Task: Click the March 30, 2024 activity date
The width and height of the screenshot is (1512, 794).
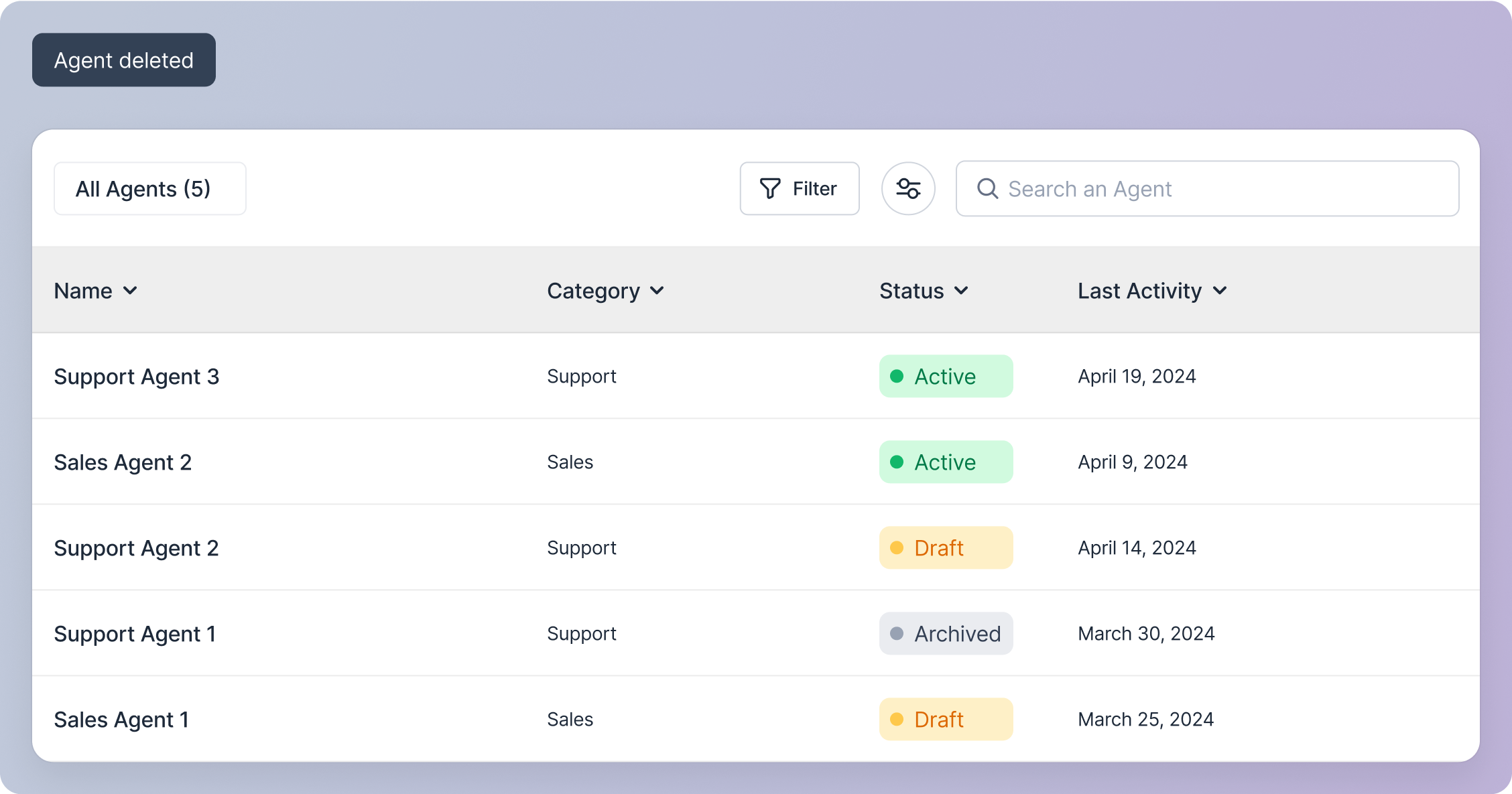Action: (x=1146, y=634)
